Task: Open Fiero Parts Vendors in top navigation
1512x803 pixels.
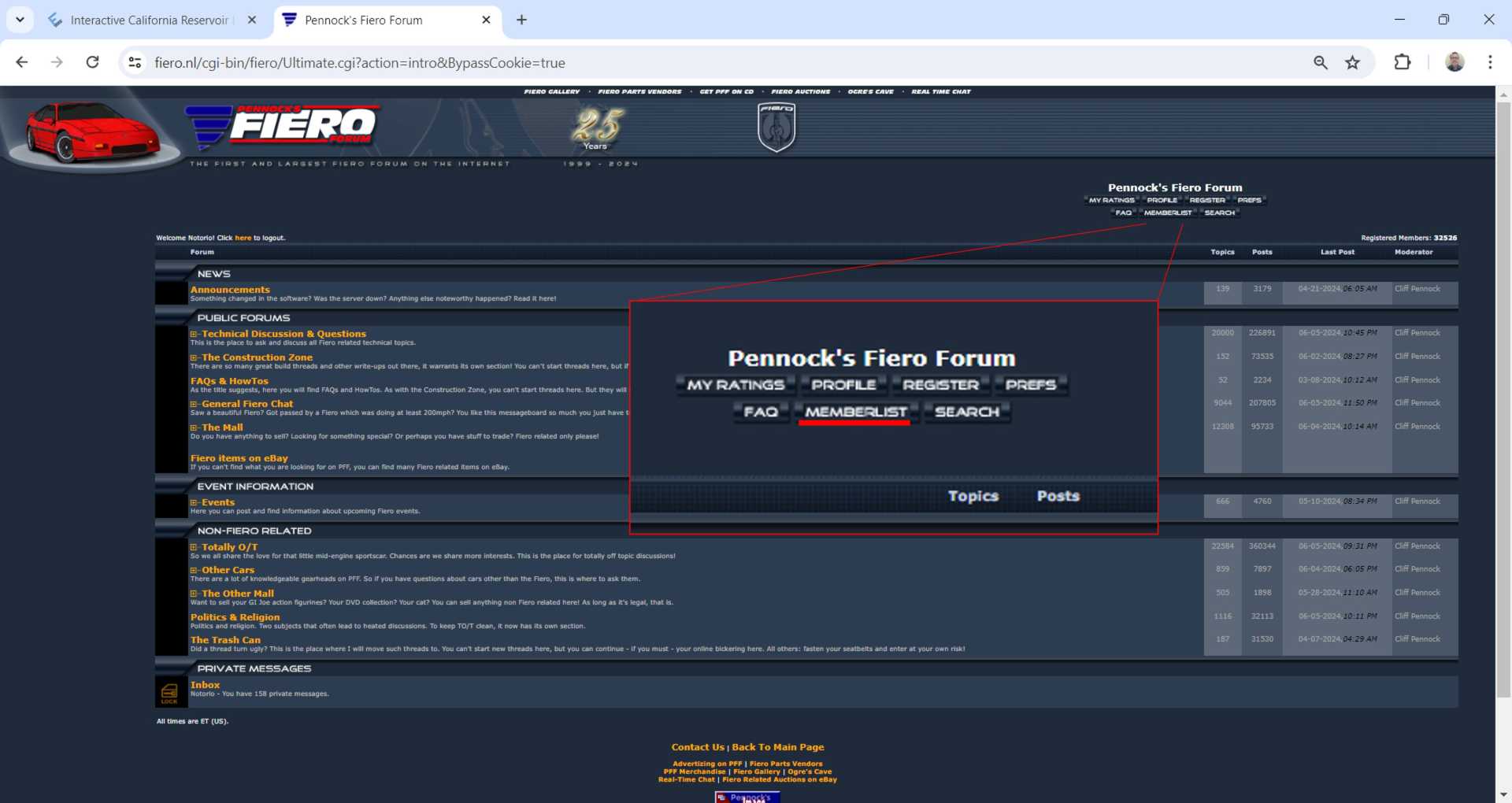Action: 639,91
